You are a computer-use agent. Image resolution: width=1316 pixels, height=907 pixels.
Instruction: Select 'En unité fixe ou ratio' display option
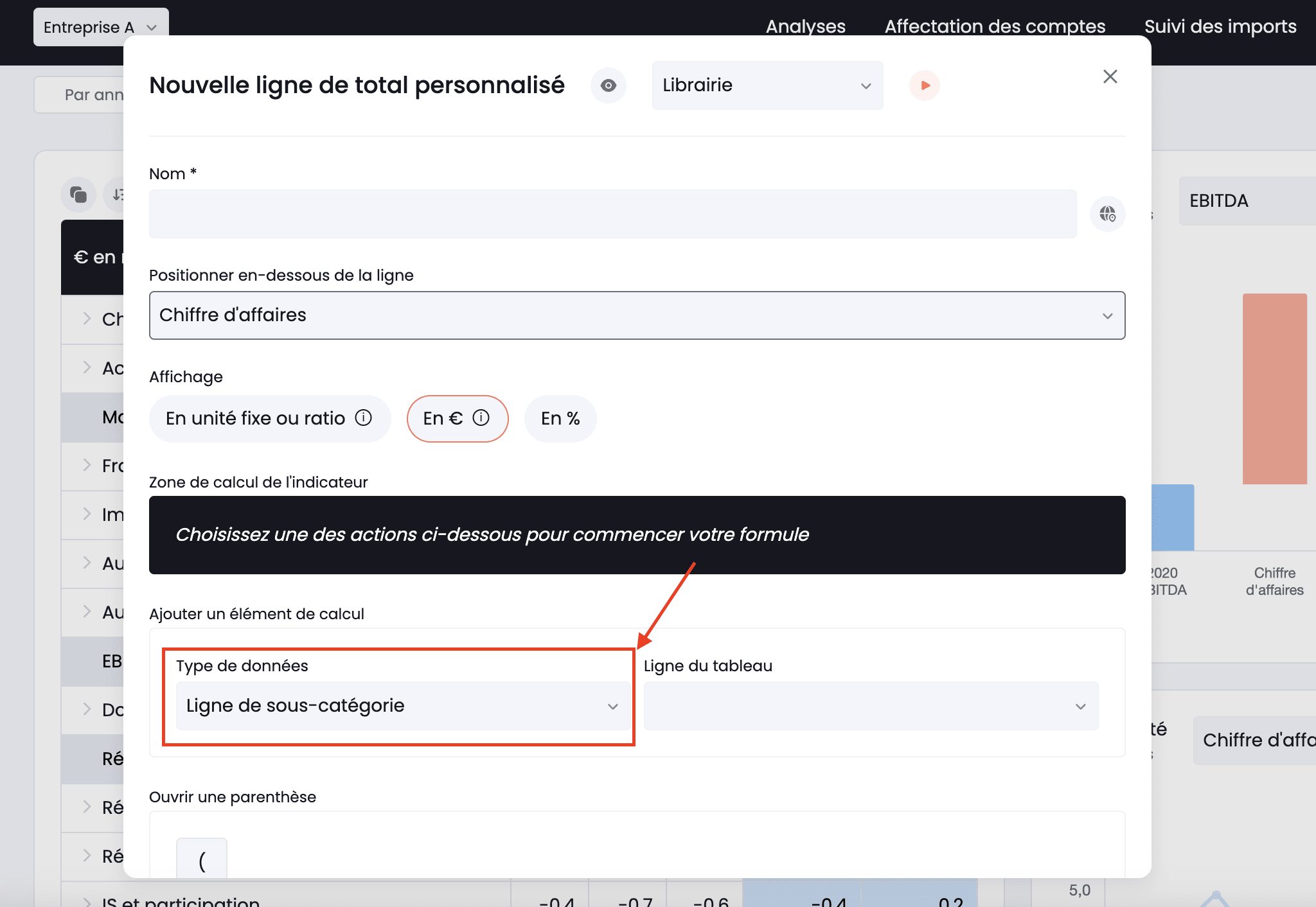click(270, 419)
